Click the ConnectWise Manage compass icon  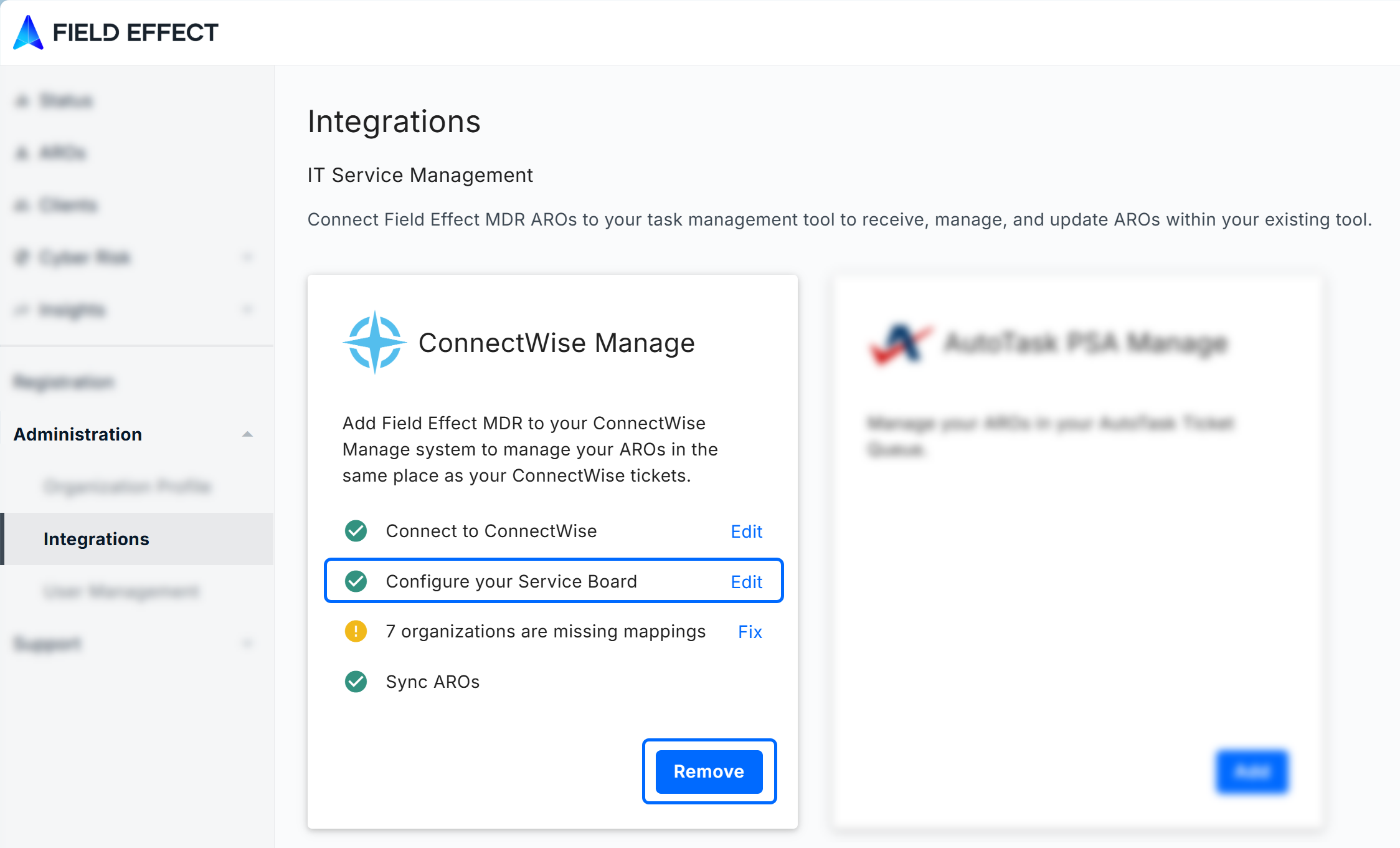[x=374, y=343]
